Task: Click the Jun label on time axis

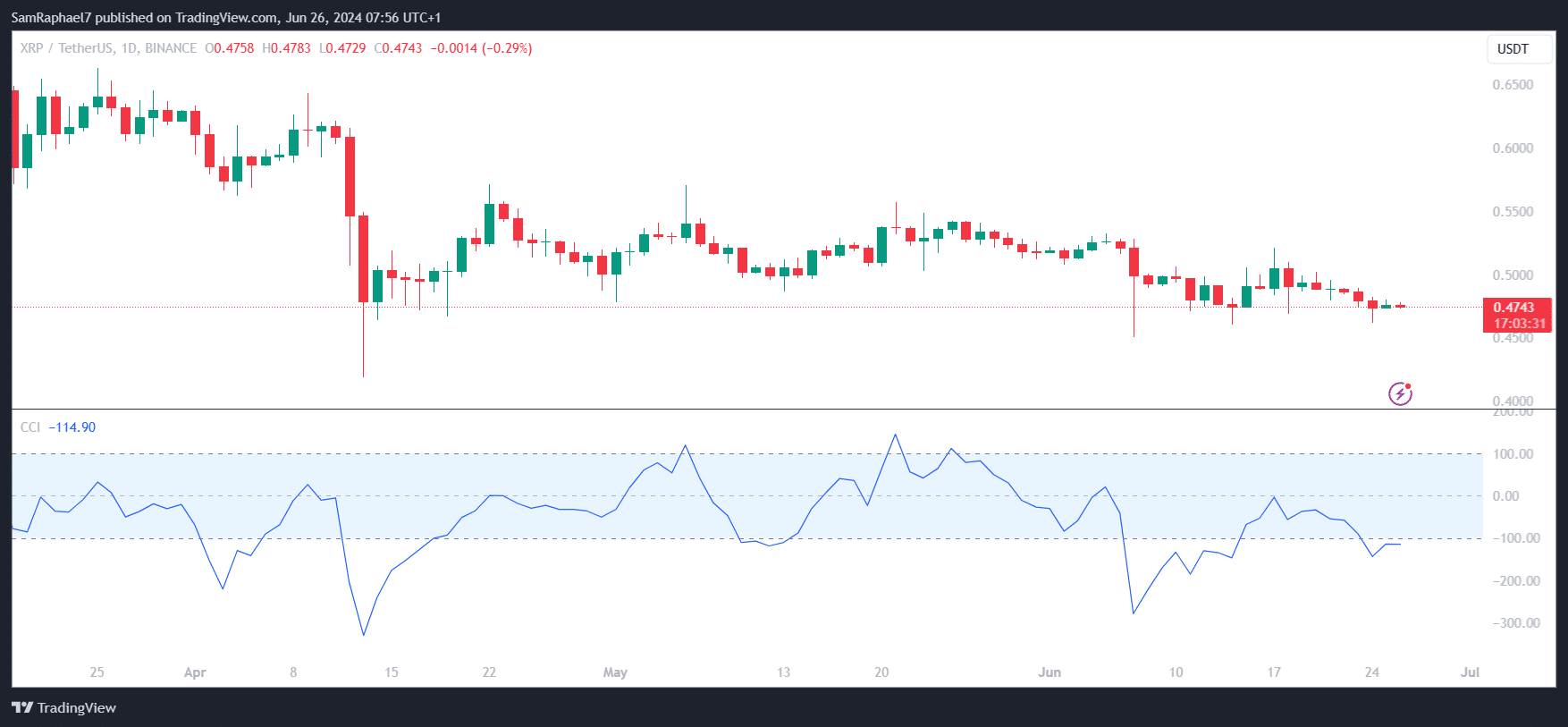Action: [x=1050, y=672]
